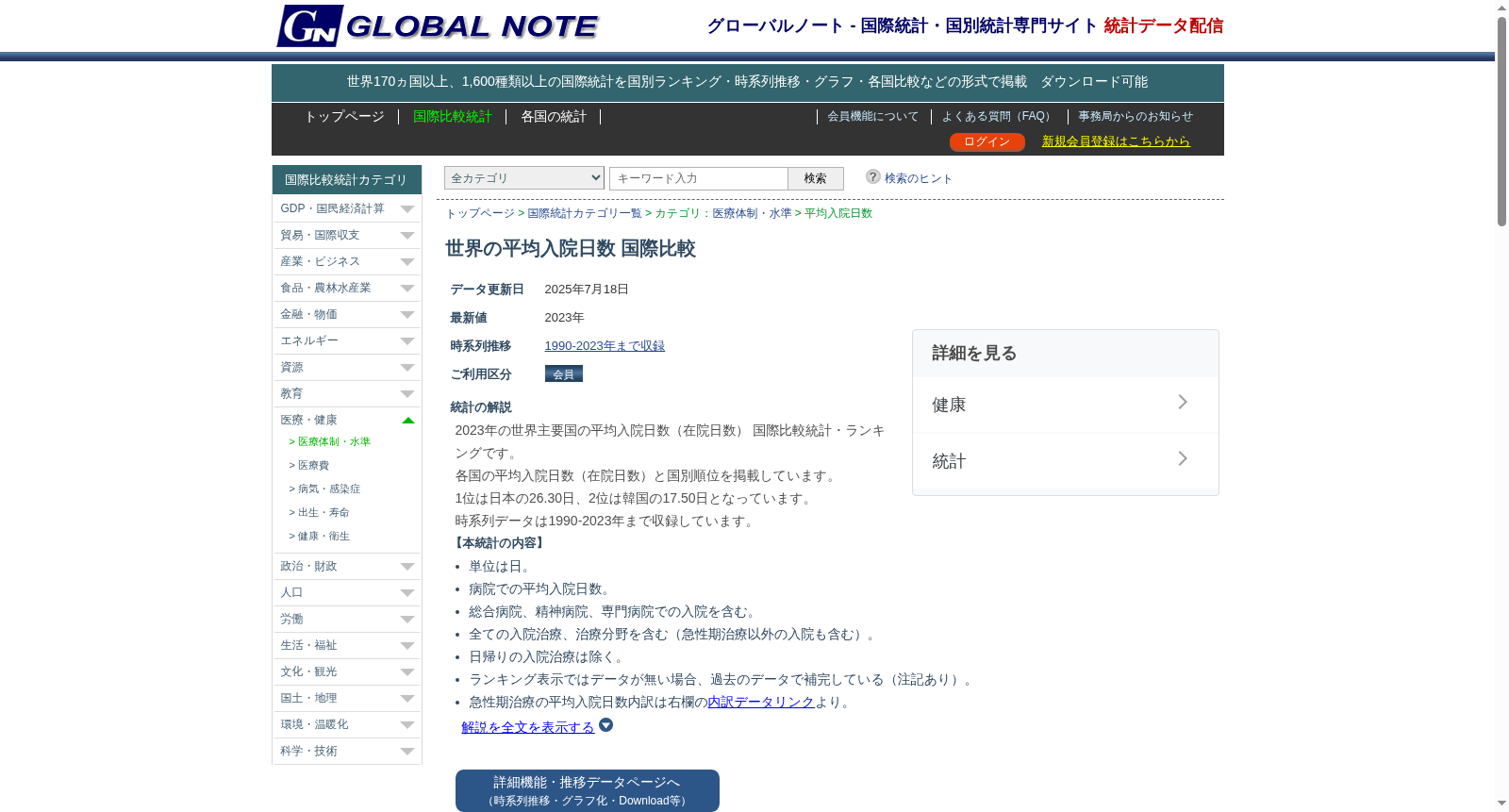
Task: Open 各国の統計 menu item
Action: coord(554,116)
